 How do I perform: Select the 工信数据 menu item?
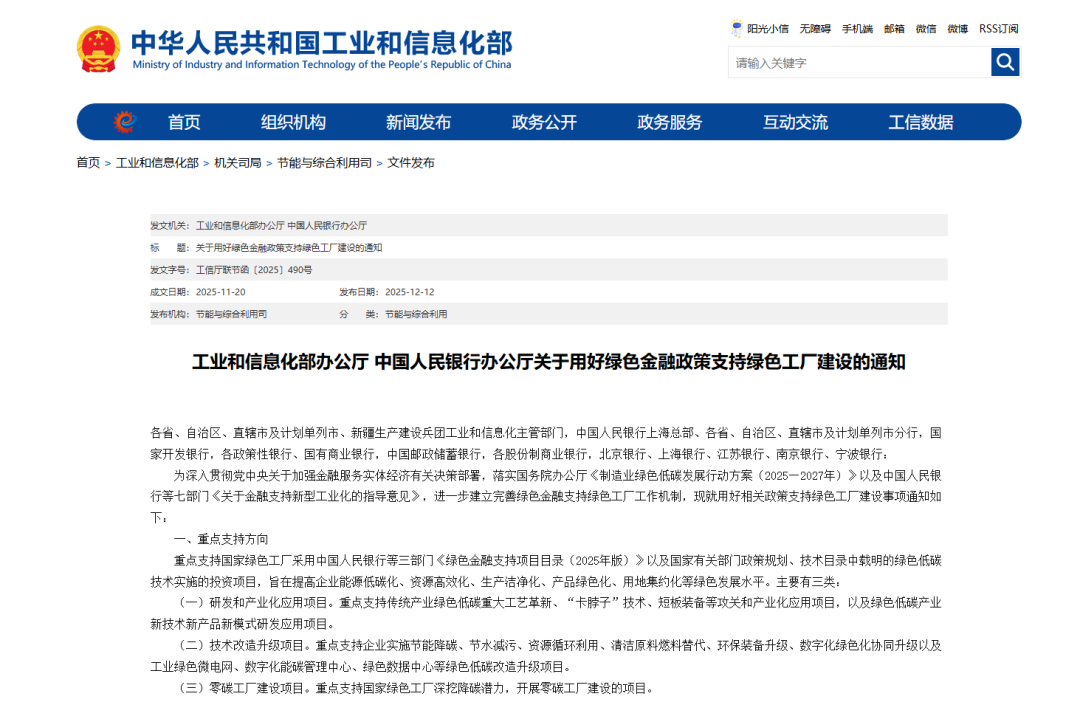click(921, 122)
